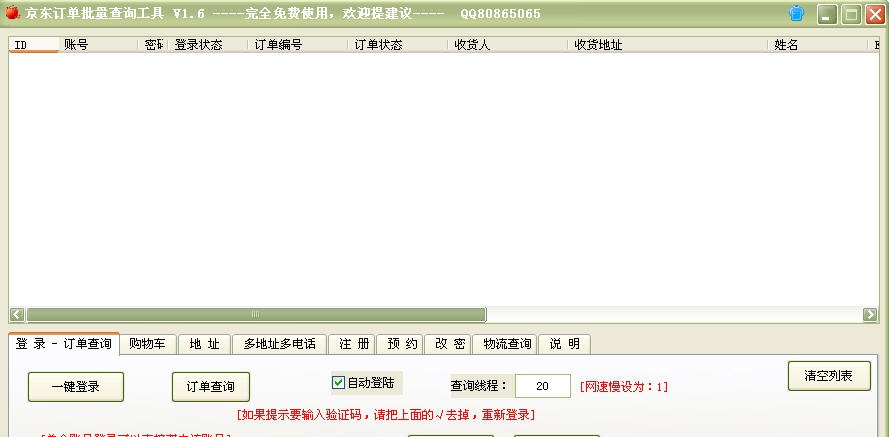Sort by the 订单状态 column header
The height and width of the screenshot is (437, 889).
click(397, 45)
